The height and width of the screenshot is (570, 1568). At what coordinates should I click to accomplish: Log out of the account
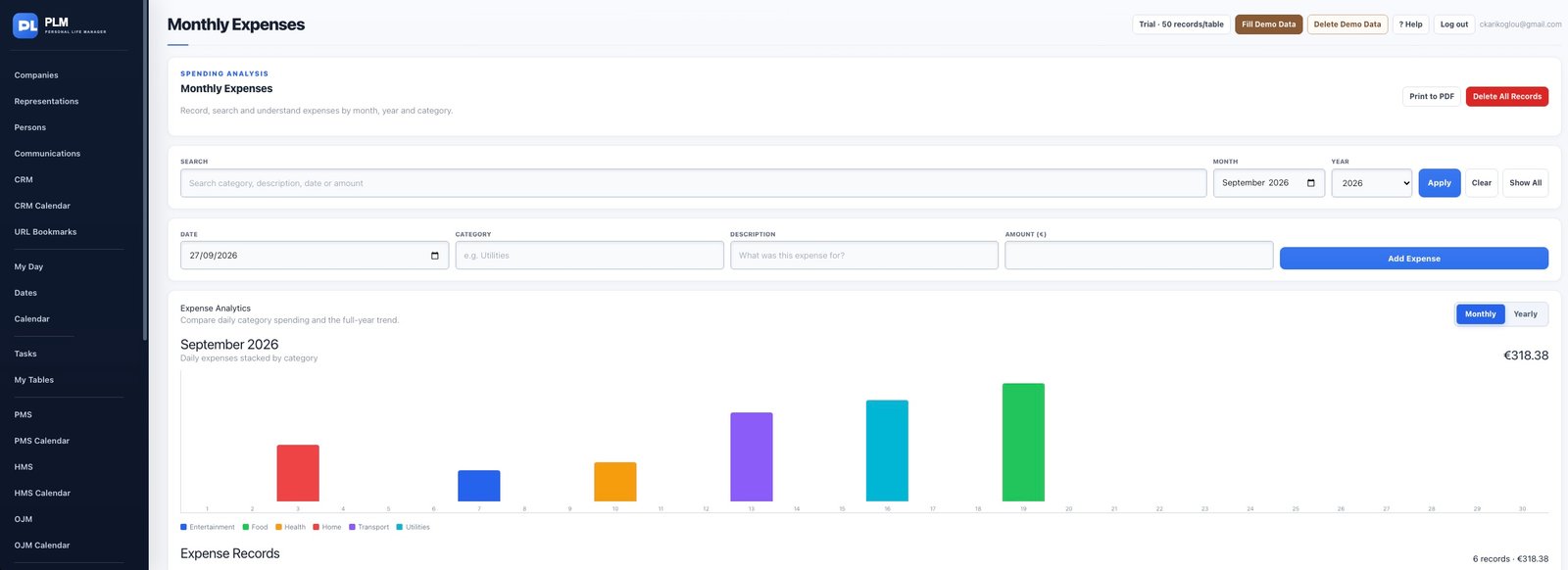pyautogui.click(x=1453, y=24)
